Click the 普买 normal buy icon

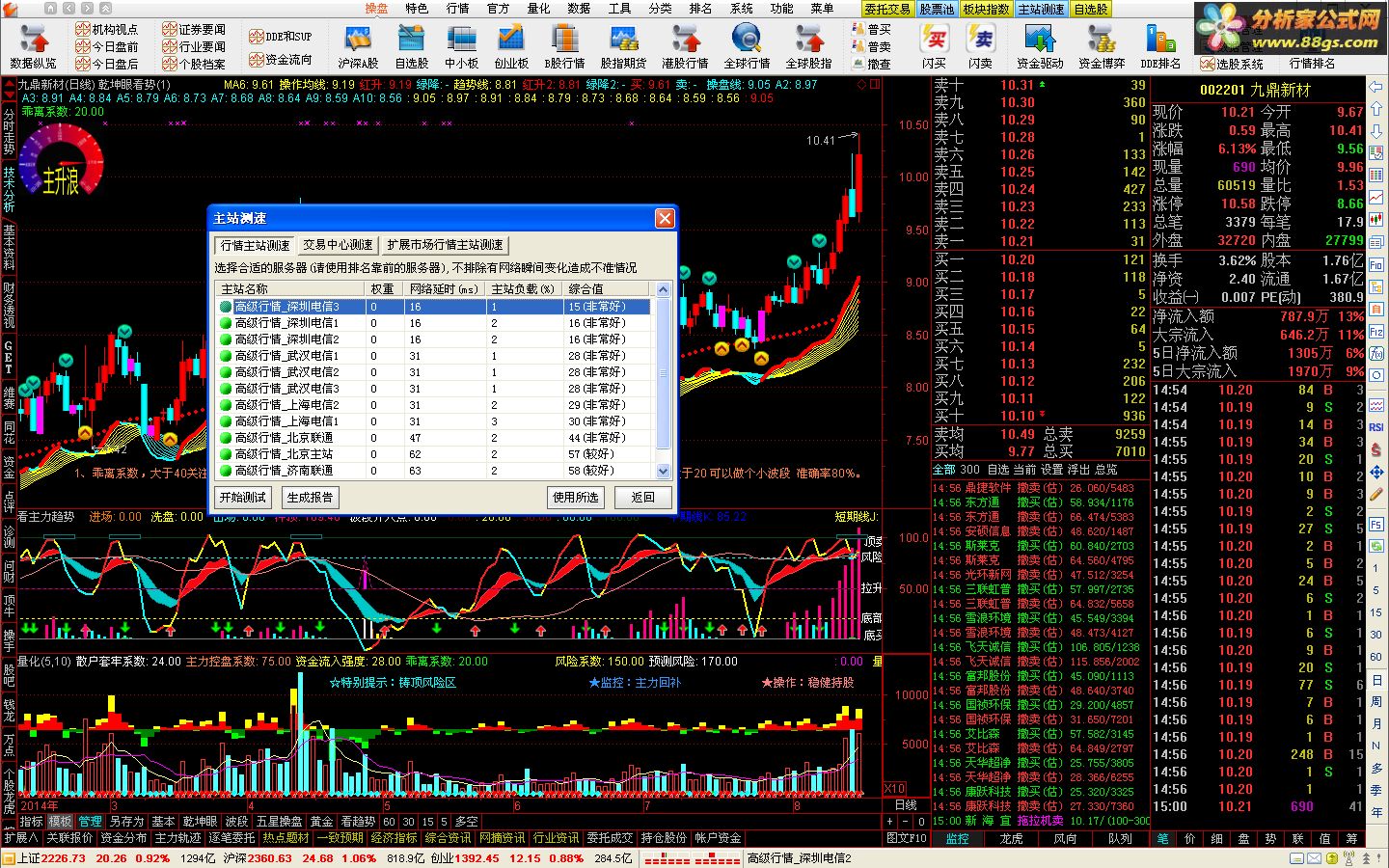tap(872, 29)
